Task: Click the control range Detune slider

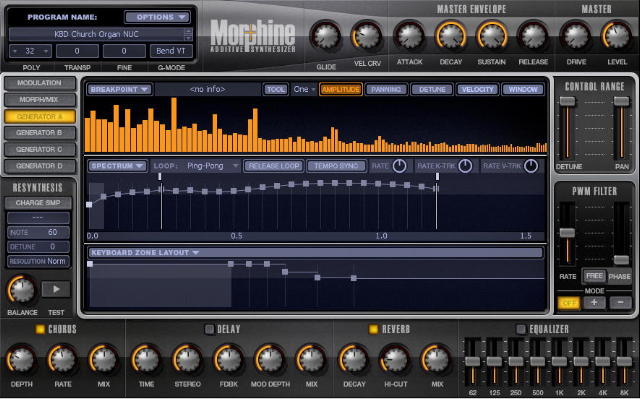Action: click(x=567, y=102)
